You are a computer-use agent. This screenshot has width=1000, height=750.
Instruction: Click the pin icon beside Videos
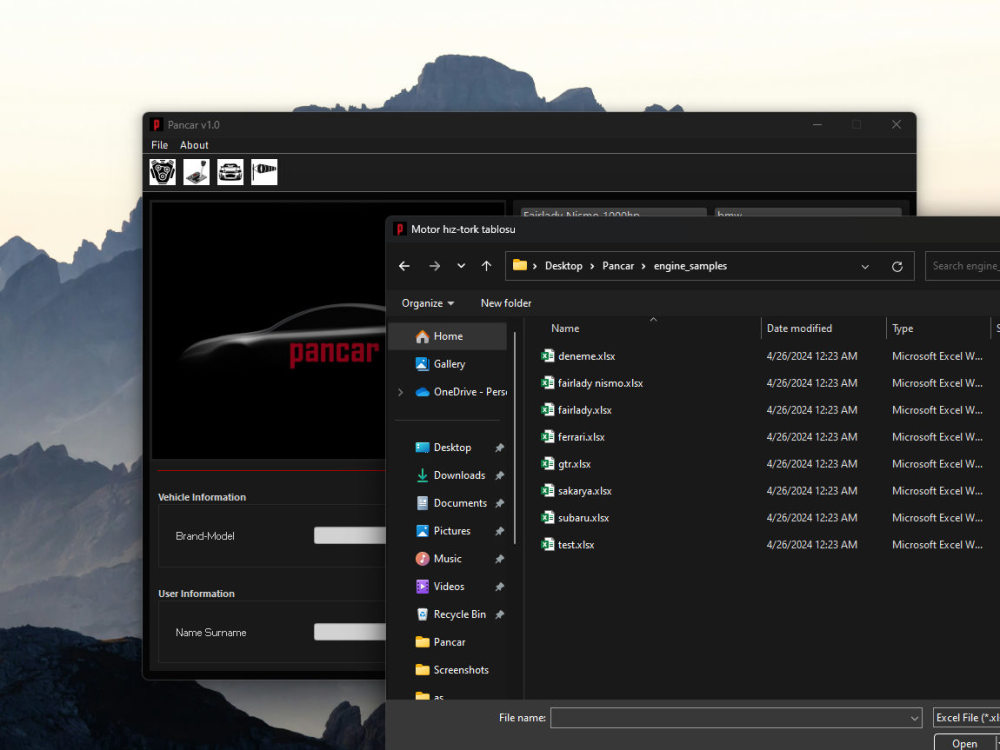click(x=499, y=587)
